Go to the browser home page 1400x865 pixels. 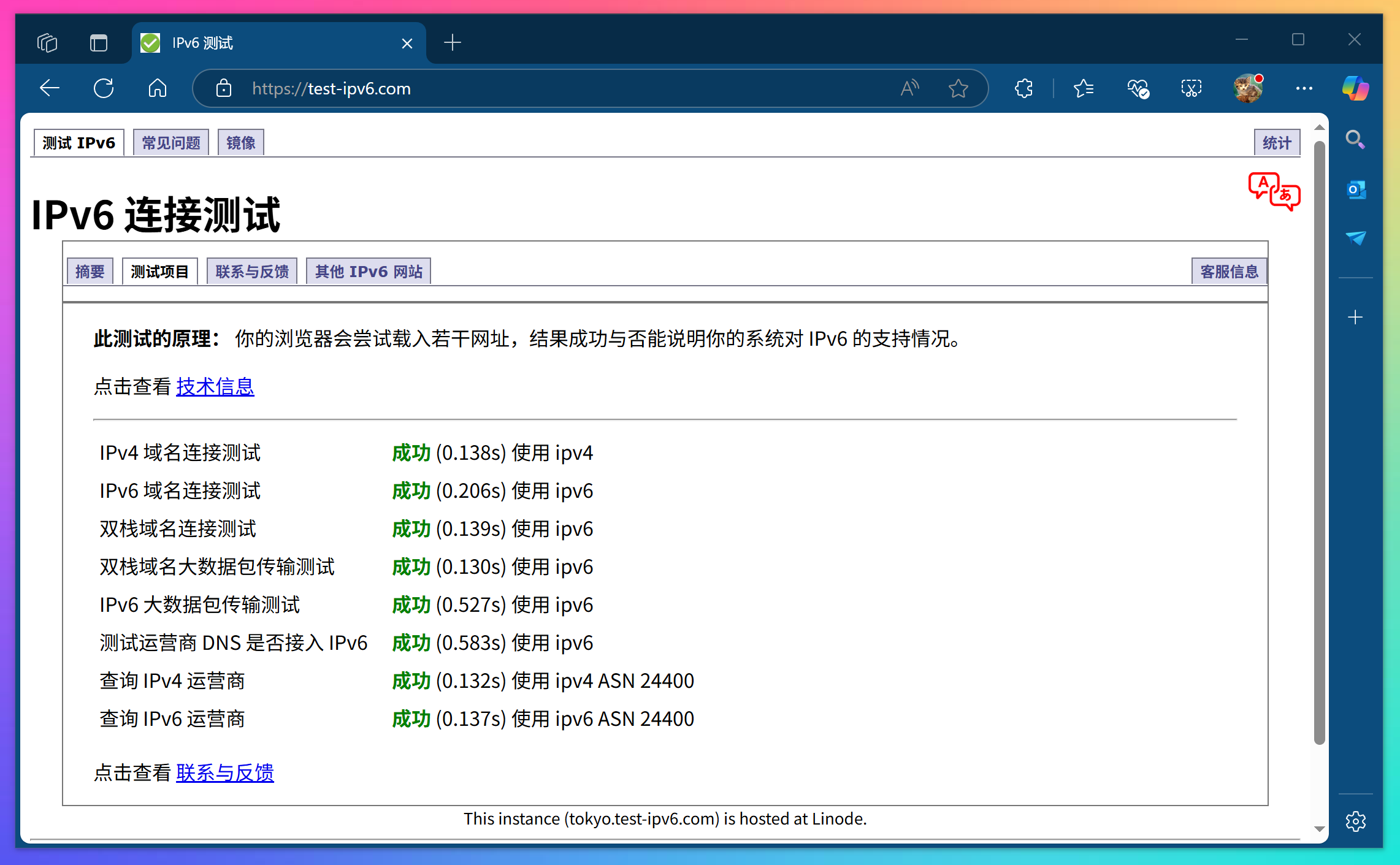157,88
